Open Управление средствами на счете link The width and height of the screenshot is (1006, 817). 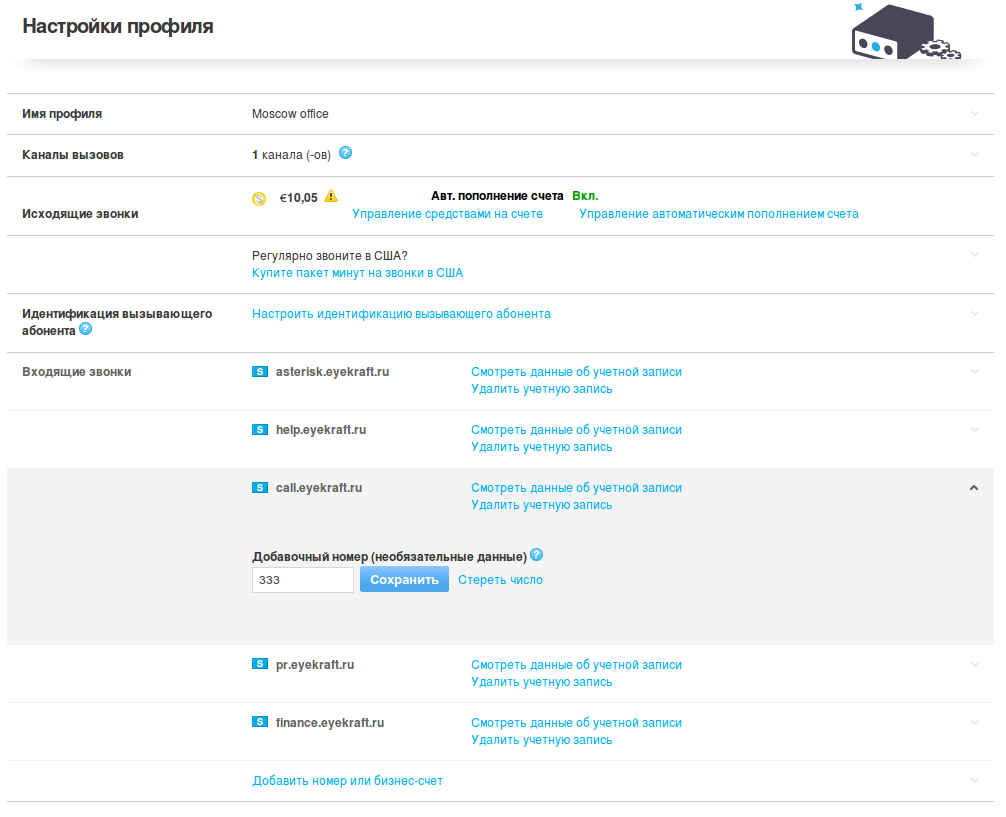(x=447, y=214)
